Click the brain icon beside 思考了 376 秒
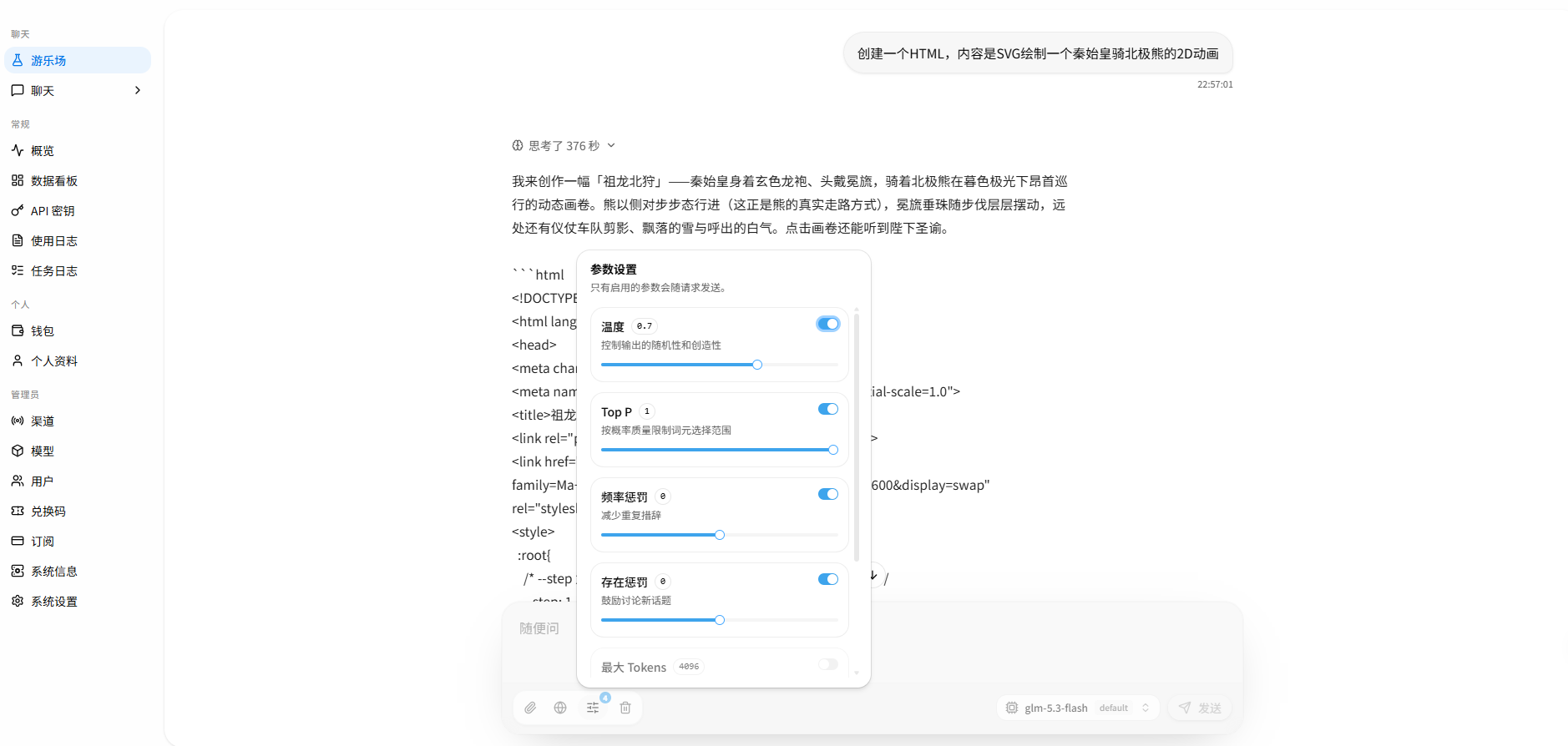Image resolution: width=1568 pixels, height=746 pixels. (518, 145)
